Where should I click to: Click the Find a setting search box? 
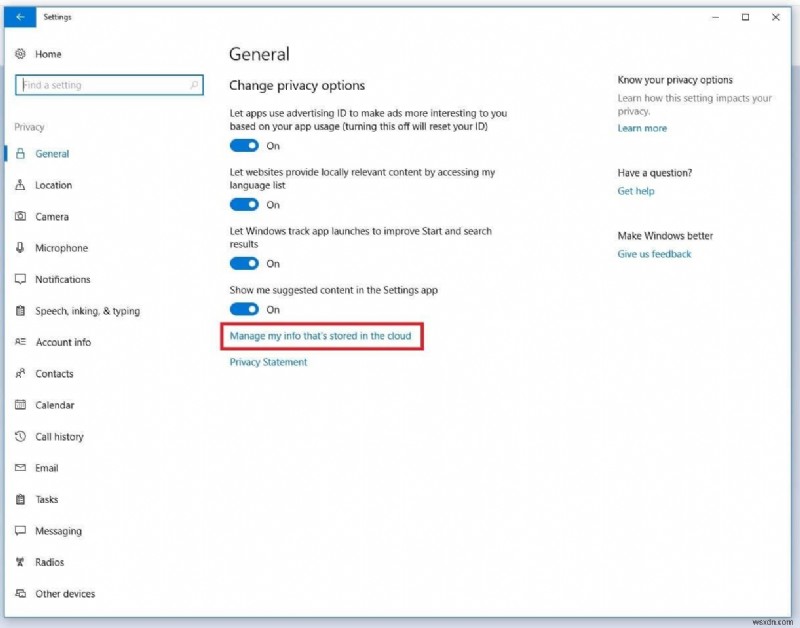(107, 85)
